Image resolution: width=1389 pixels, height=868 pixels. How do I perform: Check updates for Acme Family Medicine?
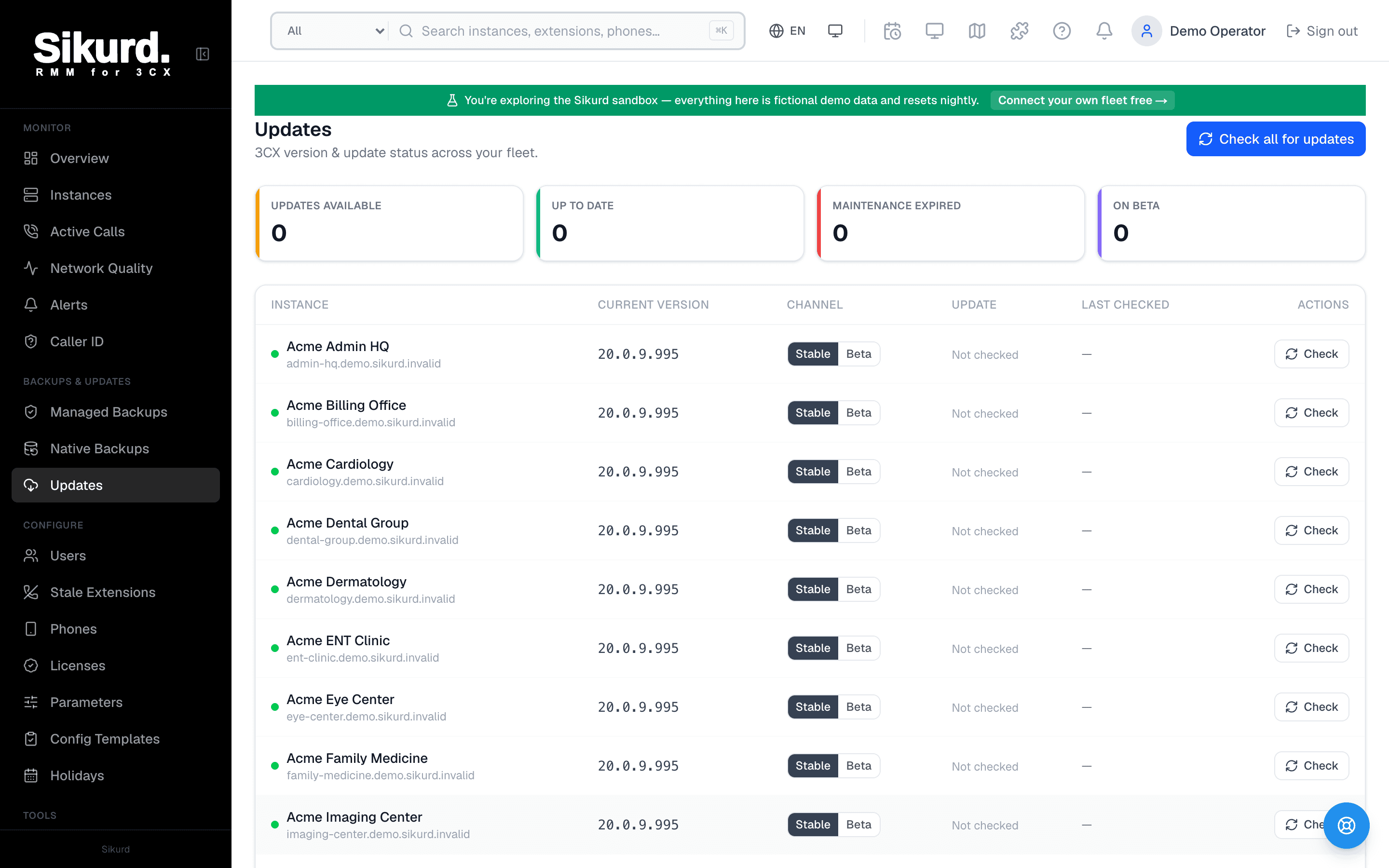click(x=1311, y=766)
